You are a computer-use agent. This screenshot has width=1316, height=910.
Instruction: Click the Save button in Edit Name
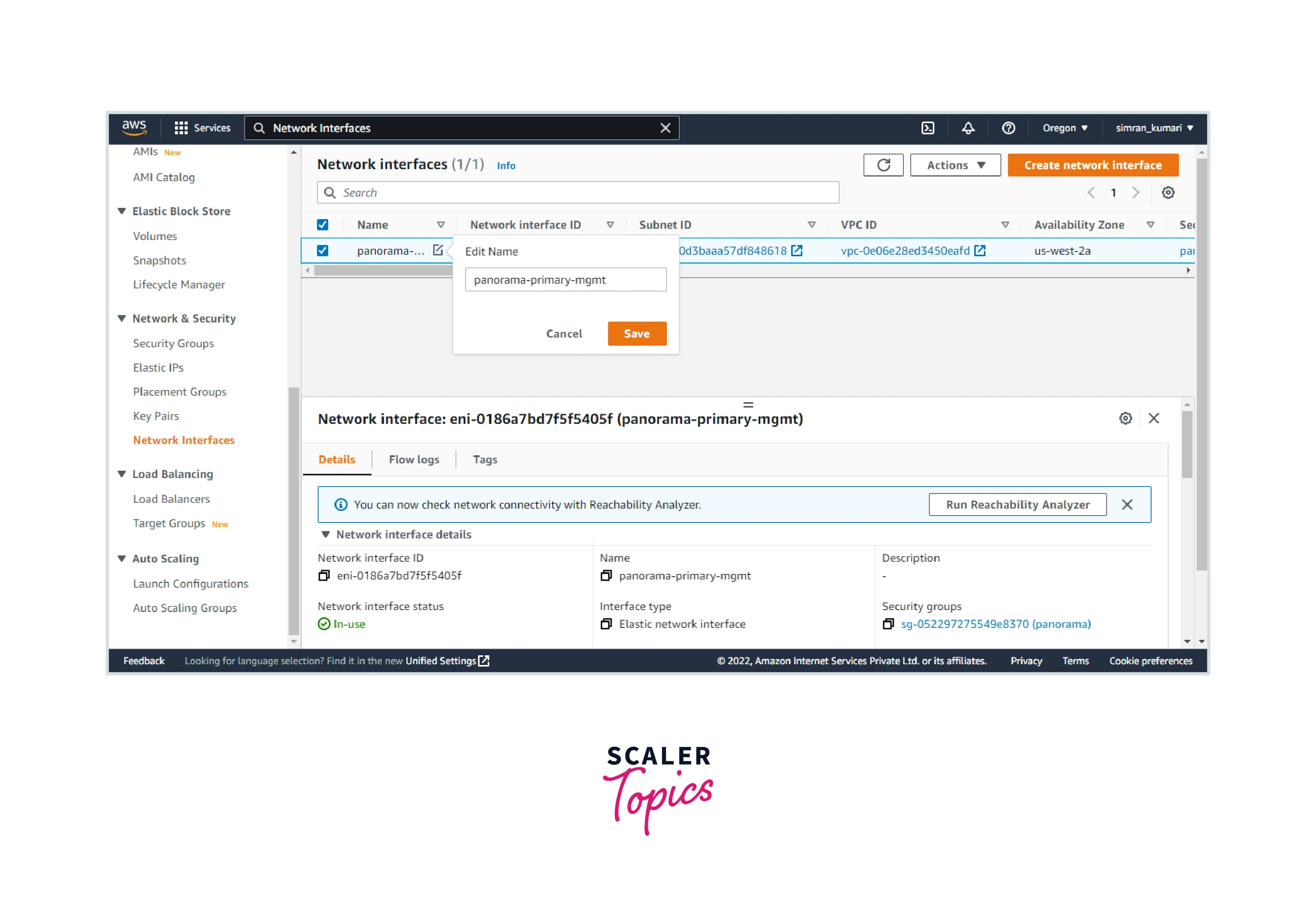click(x=636, y=334)
